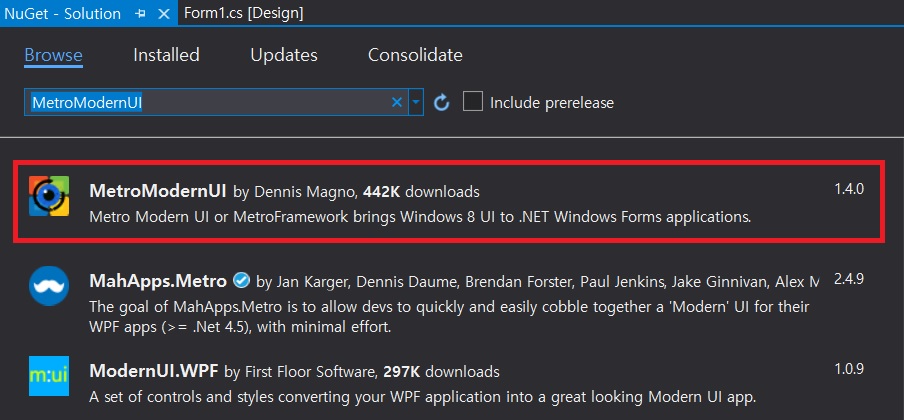Open the search history dropdown arrow
This screenshot has height=420, width=904.
[x=416, y=103]
